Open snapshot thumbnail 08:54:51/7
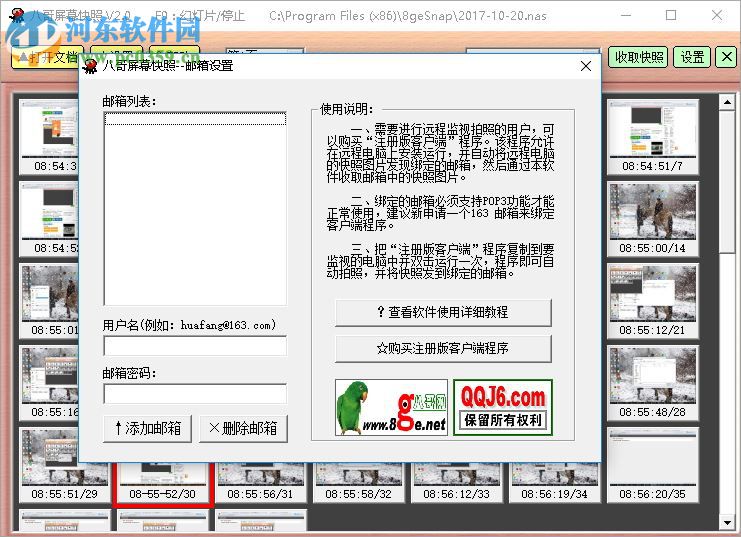Image resolution: width=741 pixels, height=537 pixels. tap(653, 136)
